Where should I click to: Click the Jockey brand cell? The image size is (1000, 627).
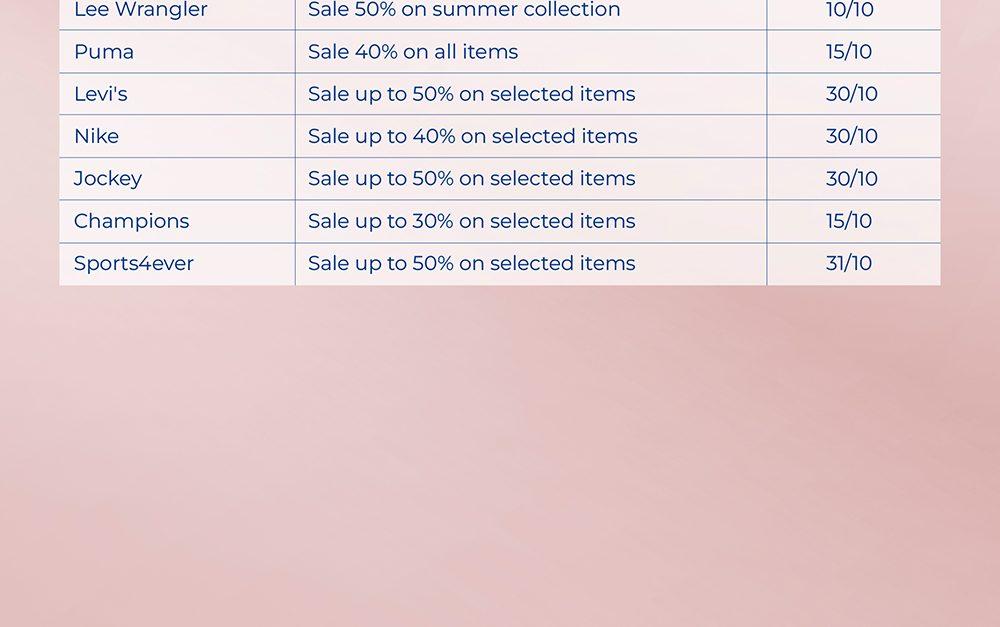(x=108, y=179)
